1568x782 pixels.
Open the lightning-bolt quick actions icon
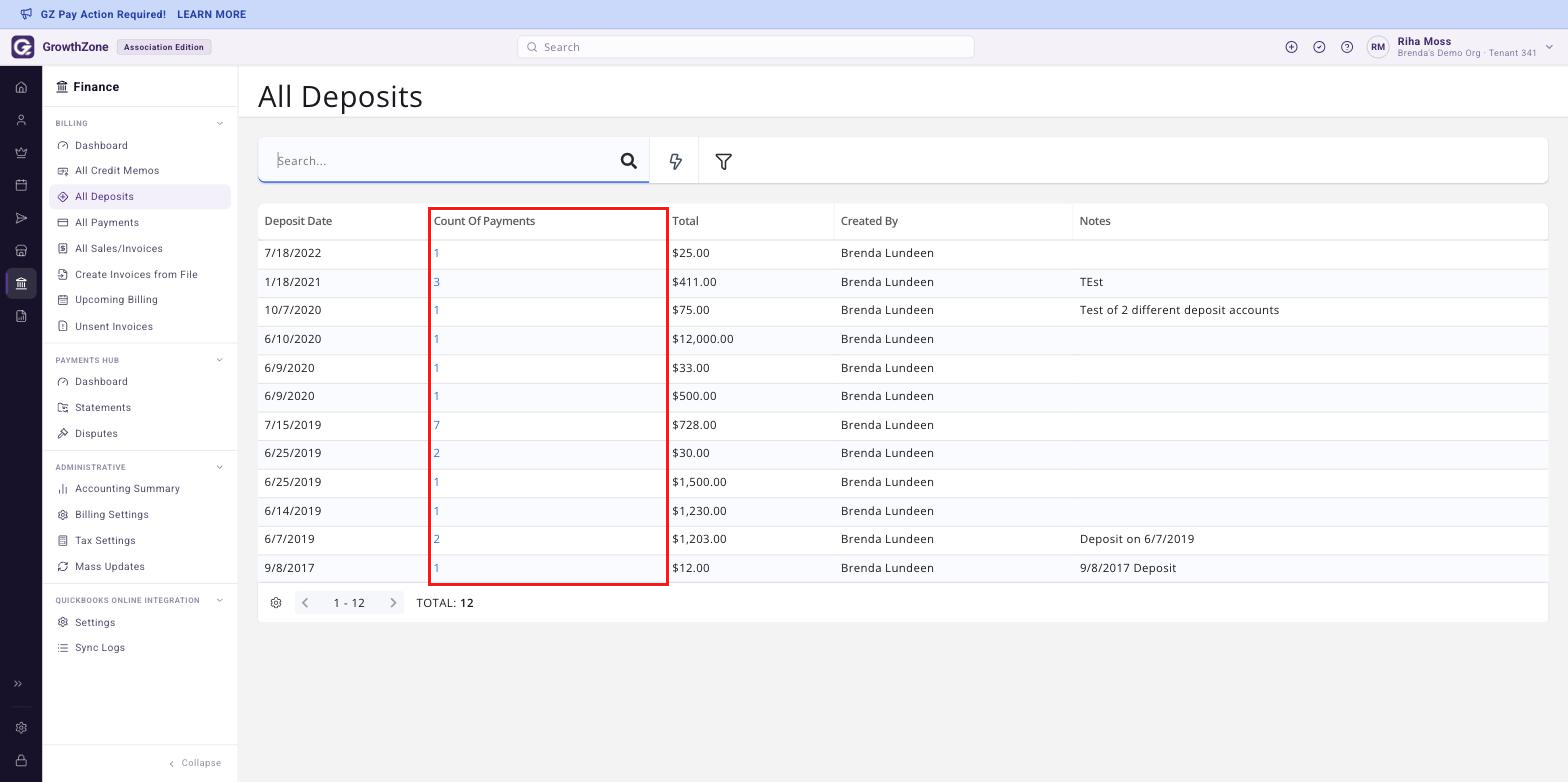point(675,161)
